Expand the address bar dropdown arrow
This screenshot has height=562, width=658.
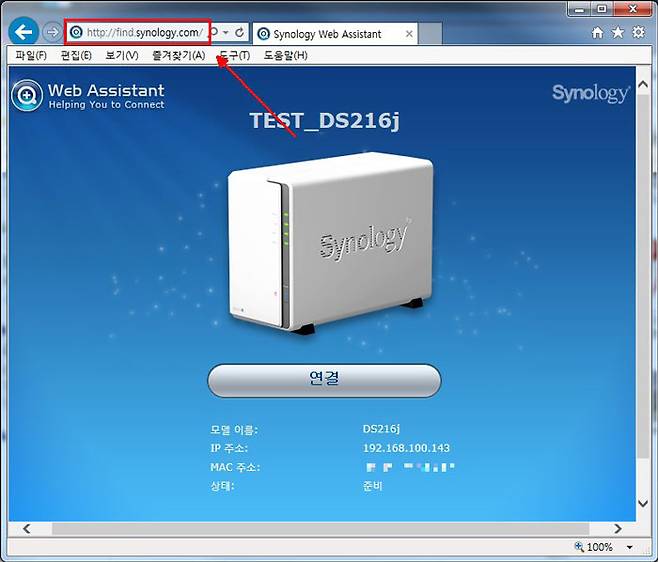click(226, 33)
